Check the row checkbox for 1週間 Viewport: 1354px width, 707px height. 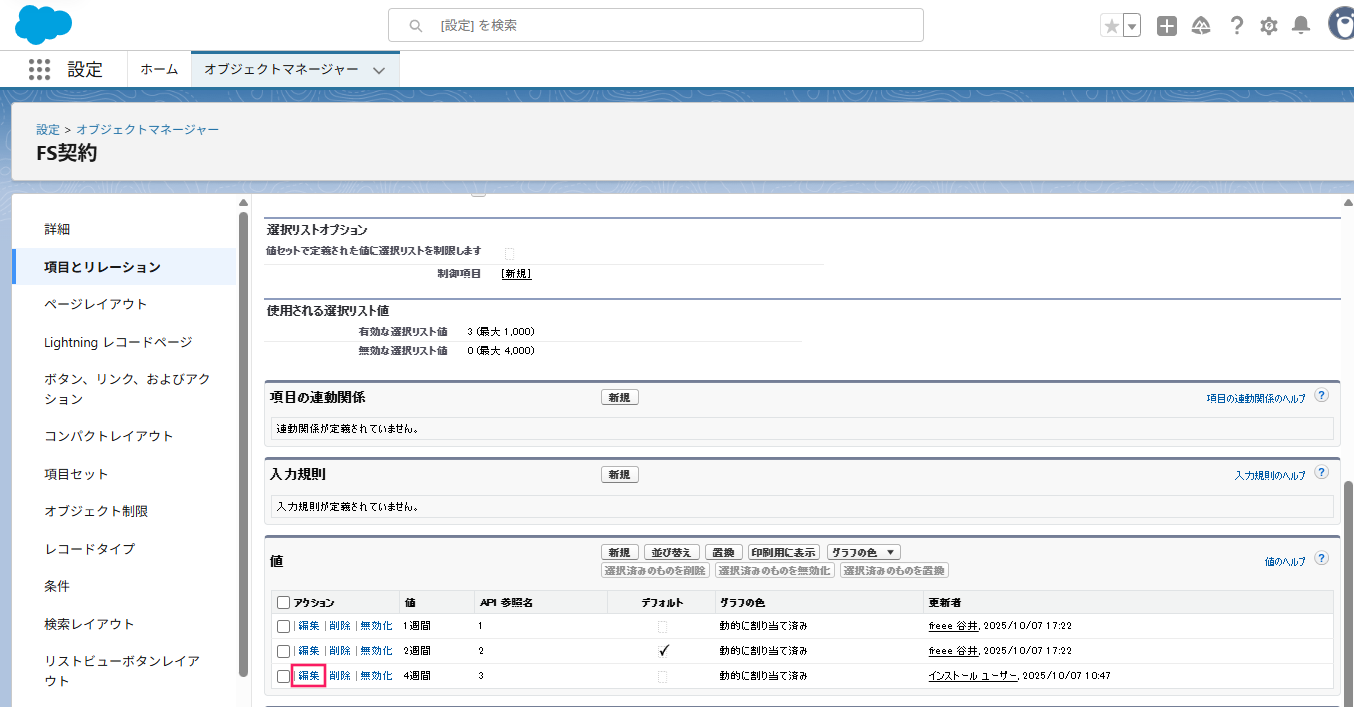(284, 626)
